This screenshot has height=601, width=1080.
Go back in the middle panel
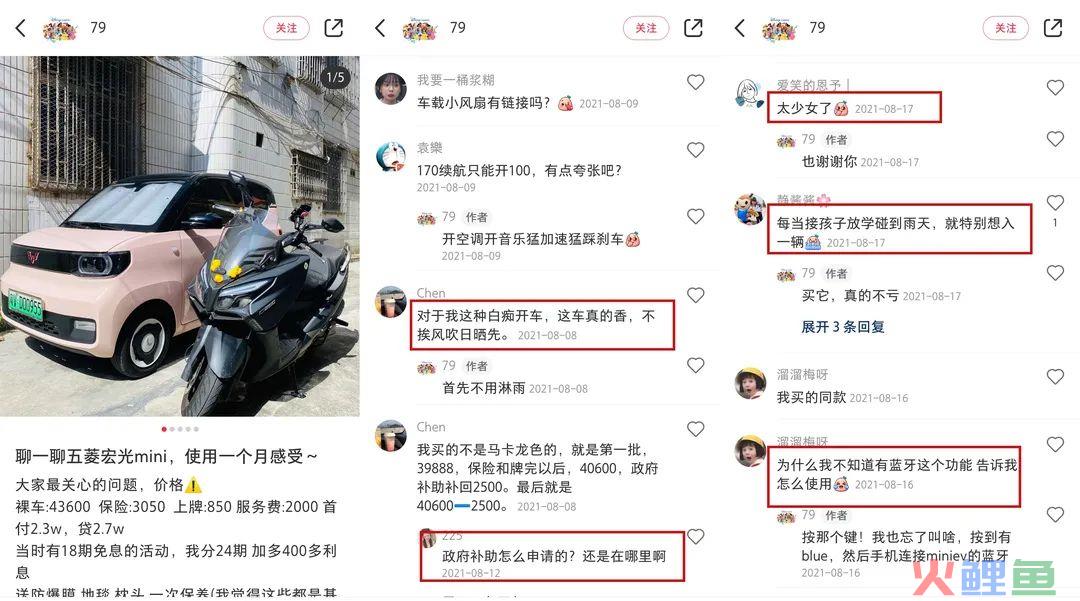(x=380, y=28)
